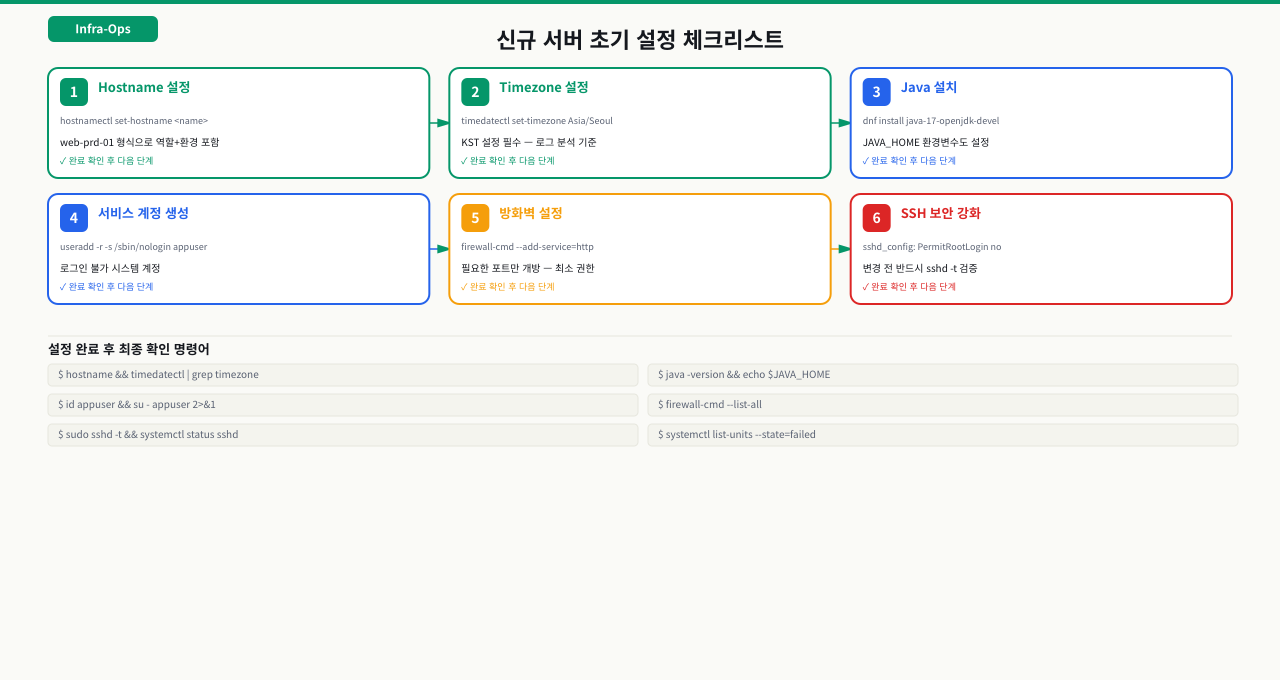Click the JAVA_HOME 환경변수도 설정 line
Image resolution: width=1280 pixels, height=680 pixels.
pyautogui.click(x=926, y=142)
